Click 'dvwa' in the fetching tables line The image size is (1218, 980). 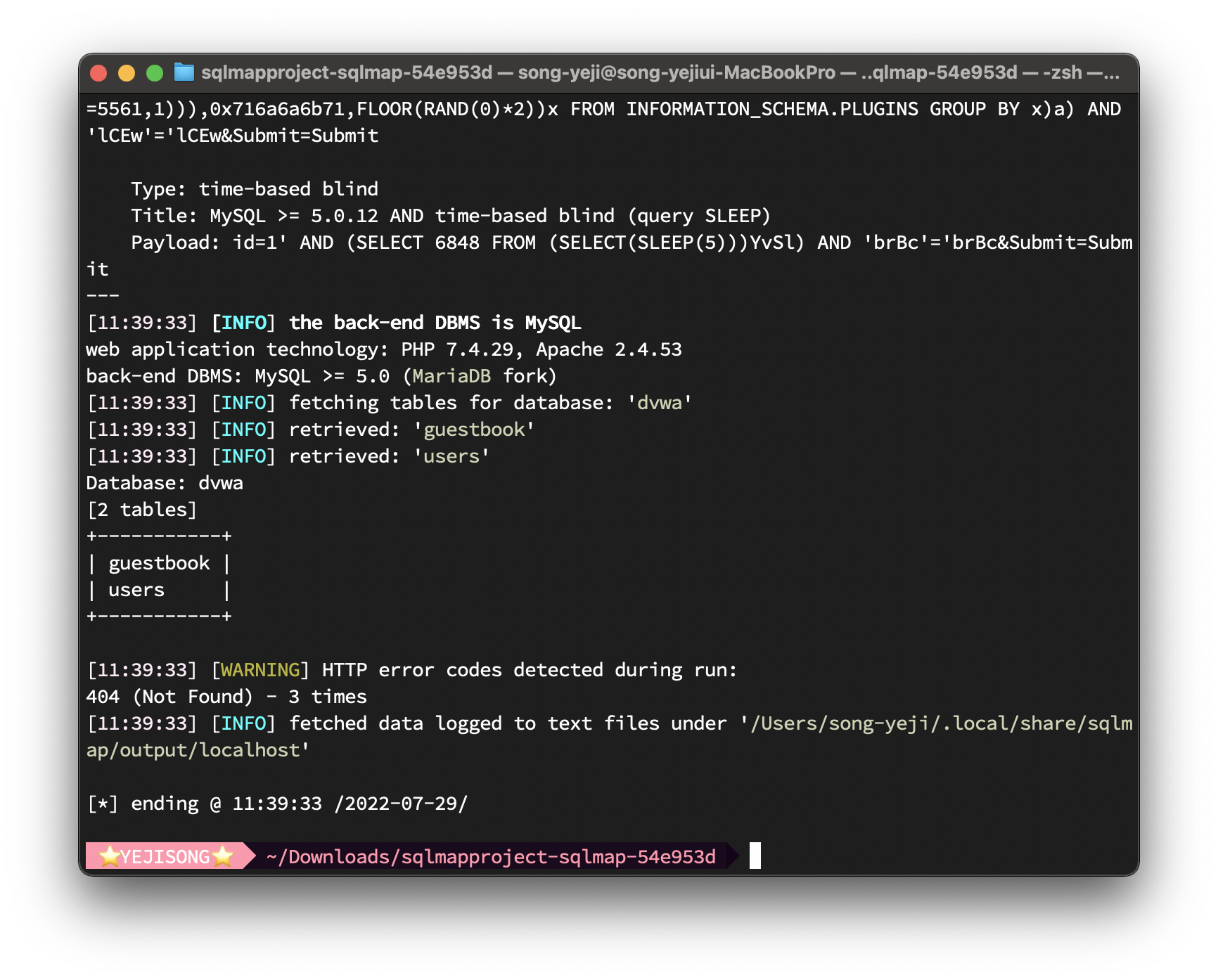click(660, 403)
